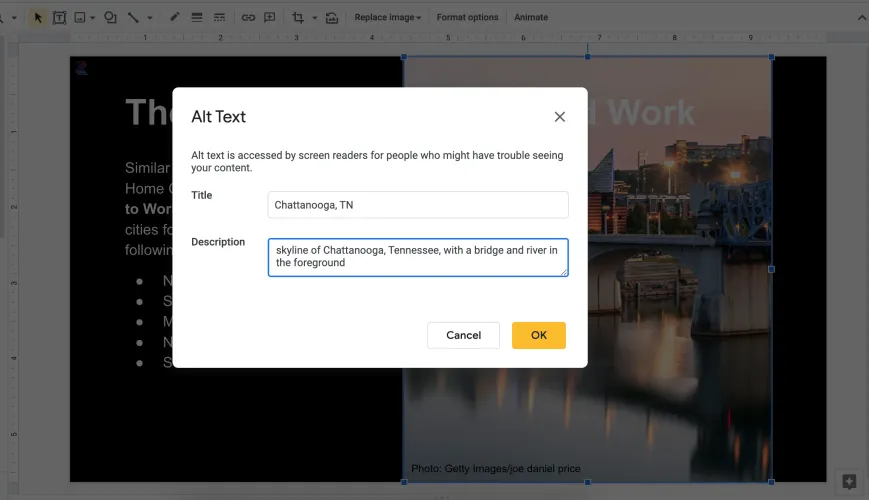This screenshot has width=869, height=500.
Task: Click the Insert image icon
Action: [80, 17]
